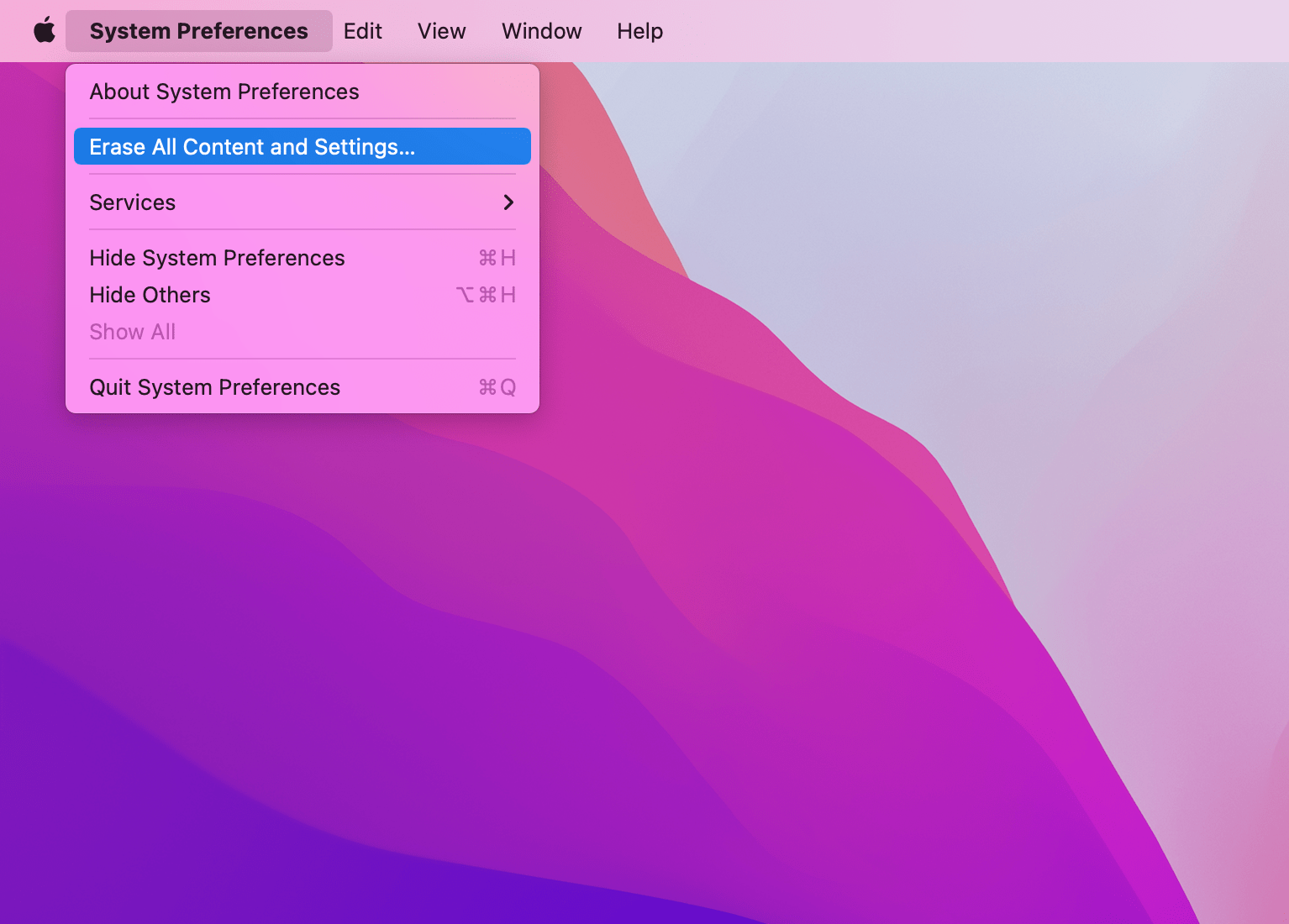Open the Edit menu
Viewport: 1289px width, 924px height.
(x=361, y=31)
